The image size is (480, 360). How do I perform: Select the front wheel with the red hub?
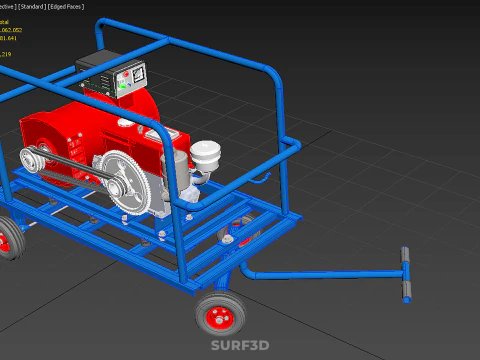click(x=221, y=313)
